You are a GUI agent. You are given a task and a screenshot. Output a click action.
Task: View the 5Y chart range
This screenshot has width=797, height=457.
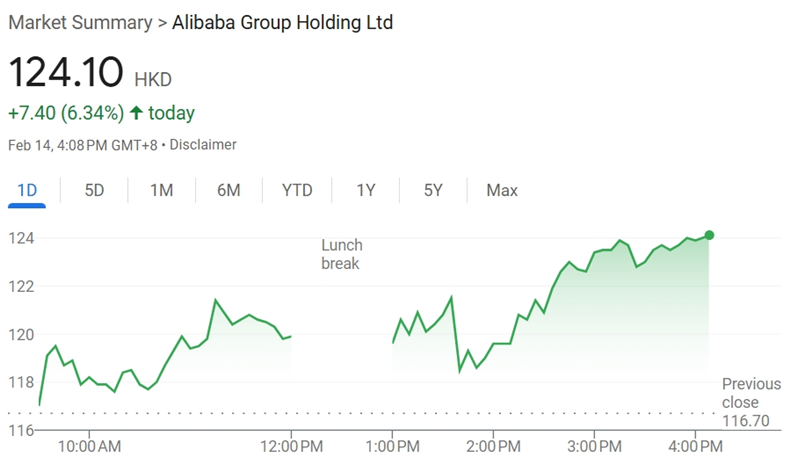(433, 191)
